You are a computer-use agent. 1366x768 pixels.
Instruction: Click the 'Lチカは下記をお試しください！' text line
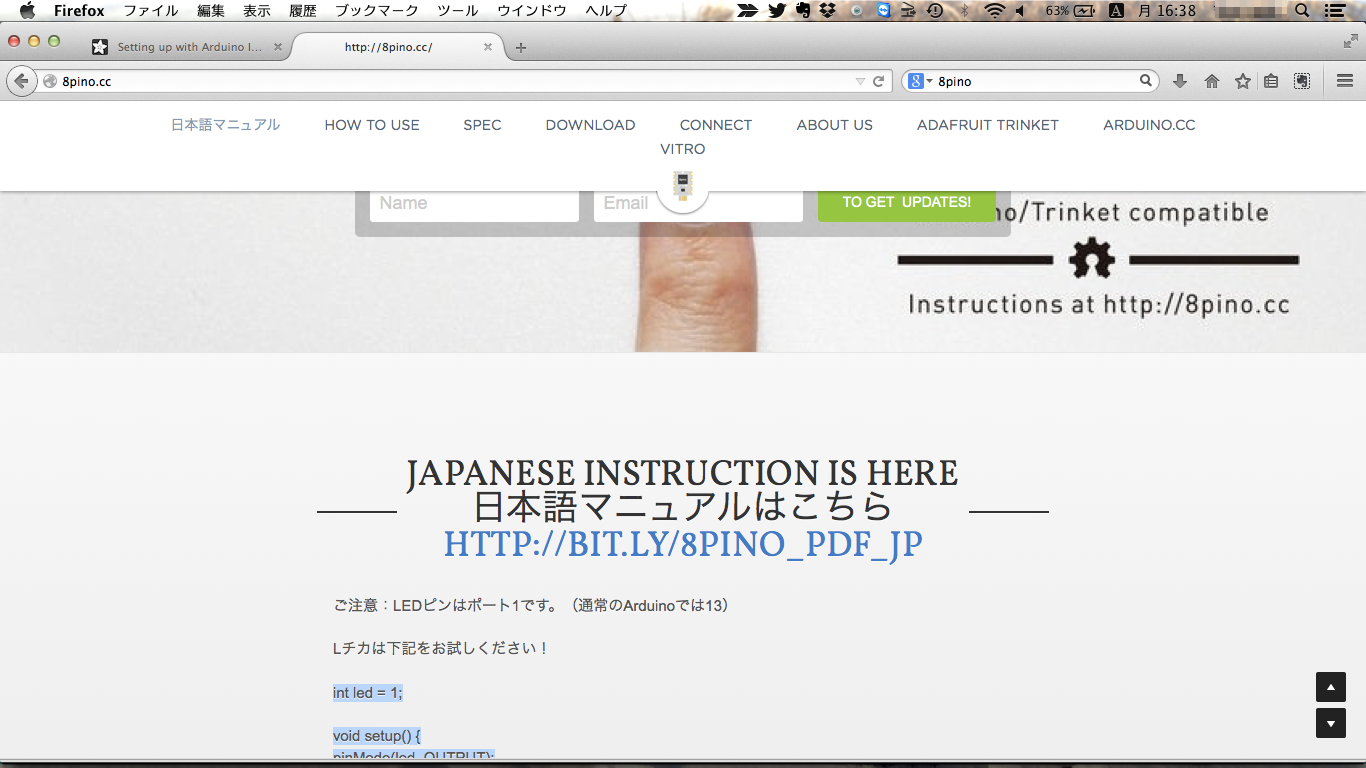click(x=442, y=648)
